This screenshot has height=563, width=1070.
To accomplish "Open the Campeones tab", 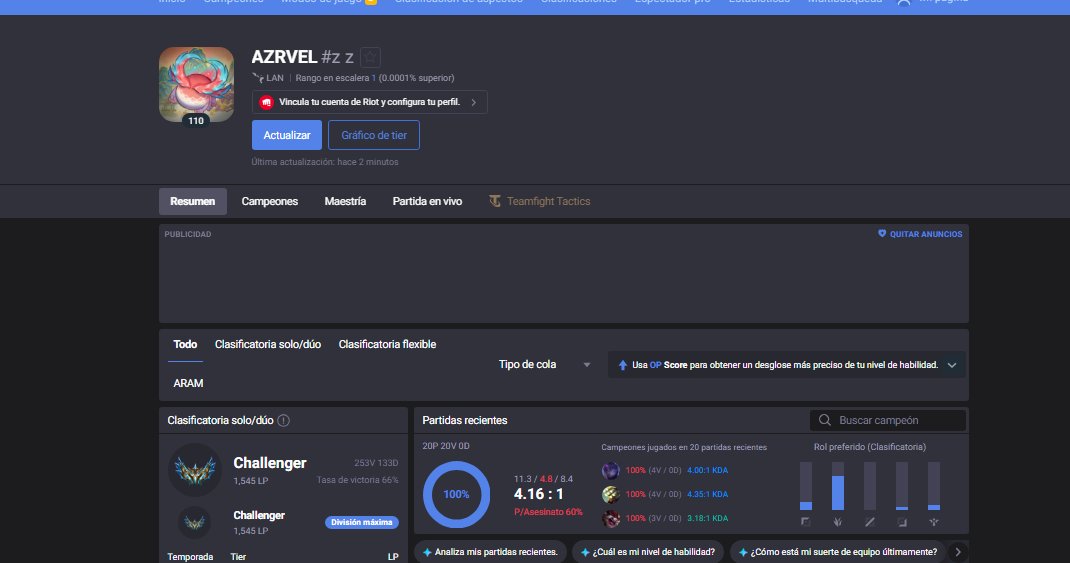I will tap(270, 201).
